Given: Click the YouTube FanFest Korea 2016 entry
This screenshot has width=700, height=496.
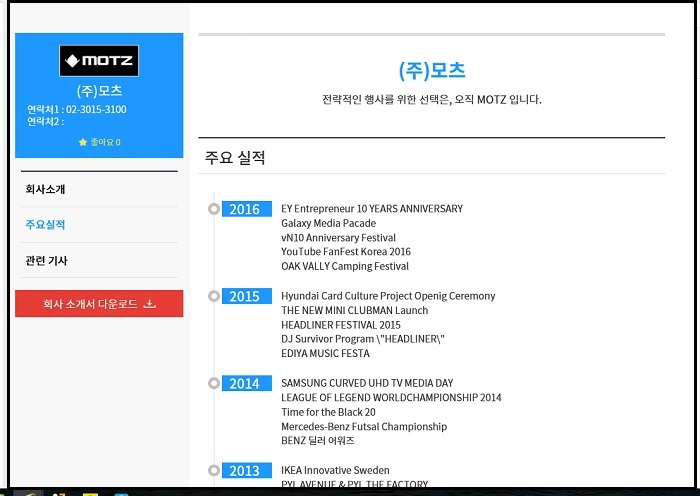Looking at the screenshot, I should pyautogui.click(x=345, y=252).
